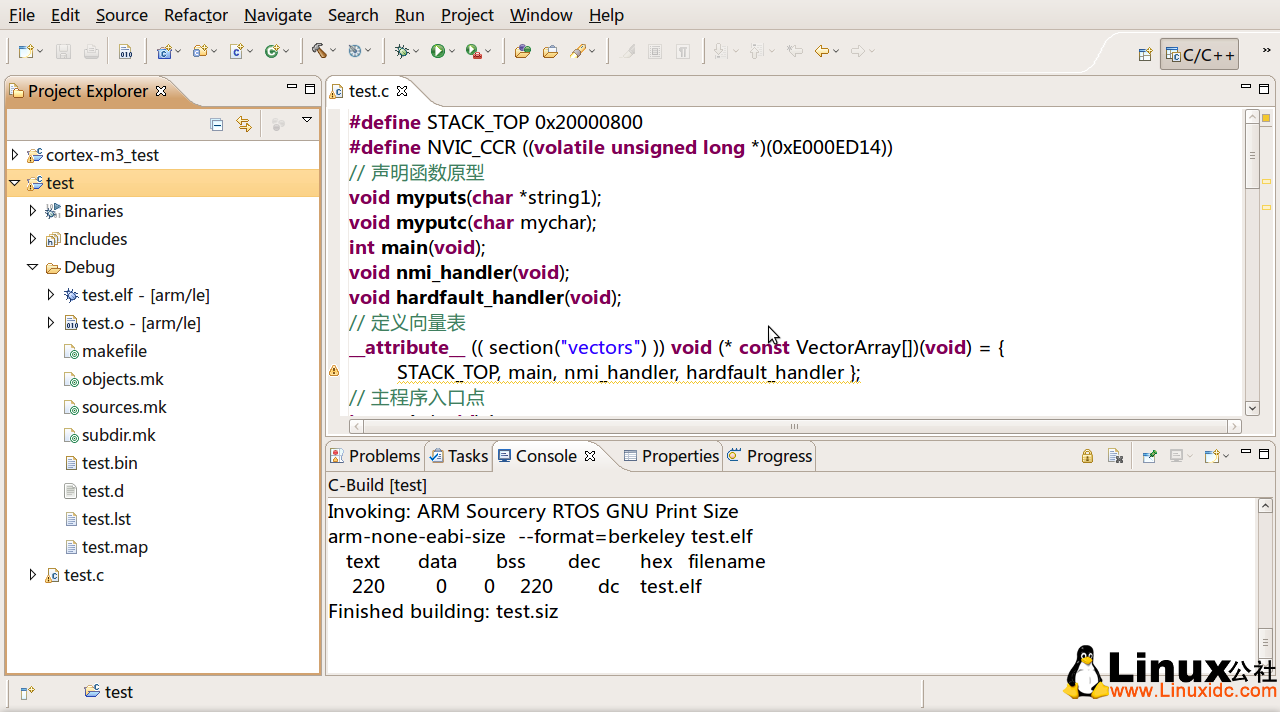1280x712 pixels.
Task: Toggle Pin Console button
Action: click(x=1149, y=456)
